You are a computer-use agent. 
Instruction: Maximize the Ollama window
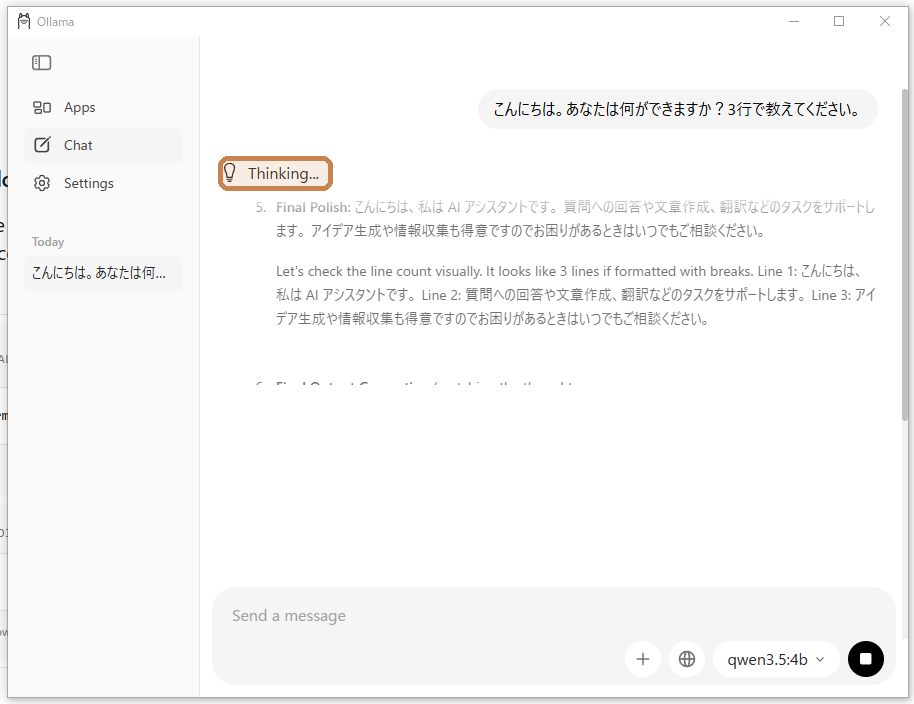pyautogui.click(x=839, y=22)
